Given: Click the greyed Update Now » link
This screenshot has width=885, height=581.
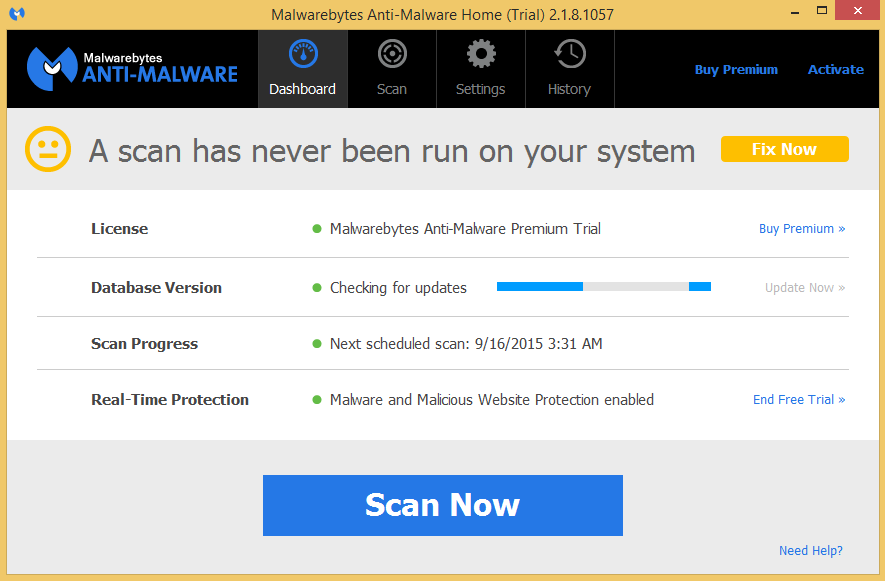Looking at the screenshot, I should pyautogui.click(x=805, y=287).
